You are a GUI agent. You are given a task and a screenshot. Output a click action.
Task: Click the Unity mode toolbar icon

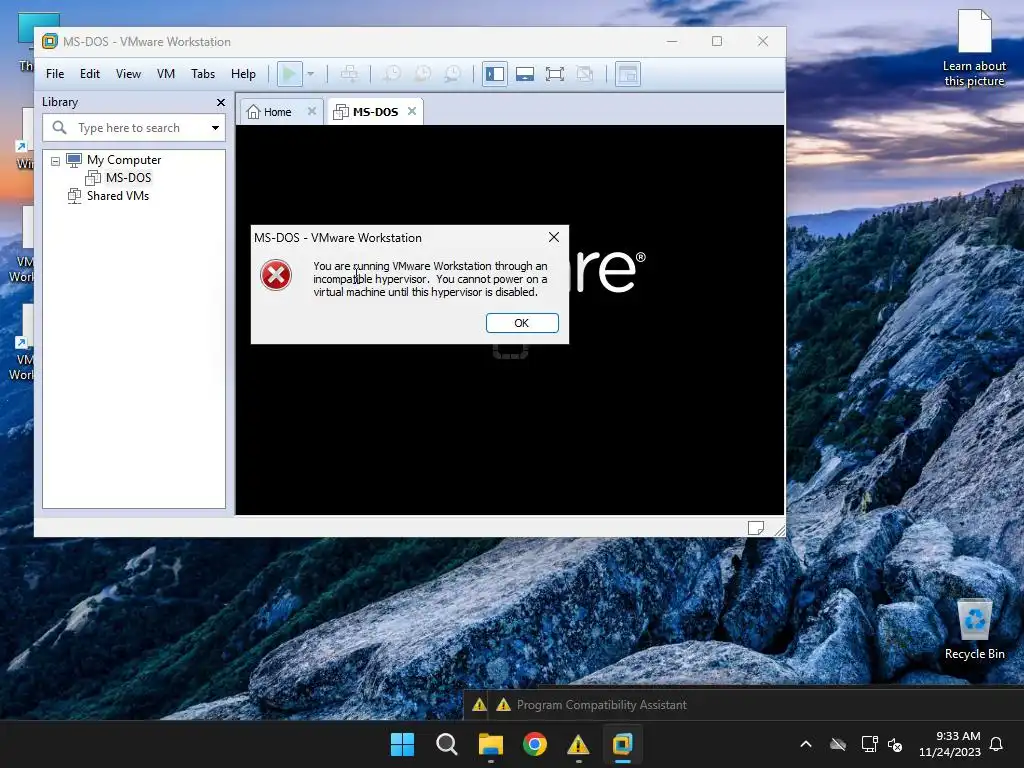[585, 74]
